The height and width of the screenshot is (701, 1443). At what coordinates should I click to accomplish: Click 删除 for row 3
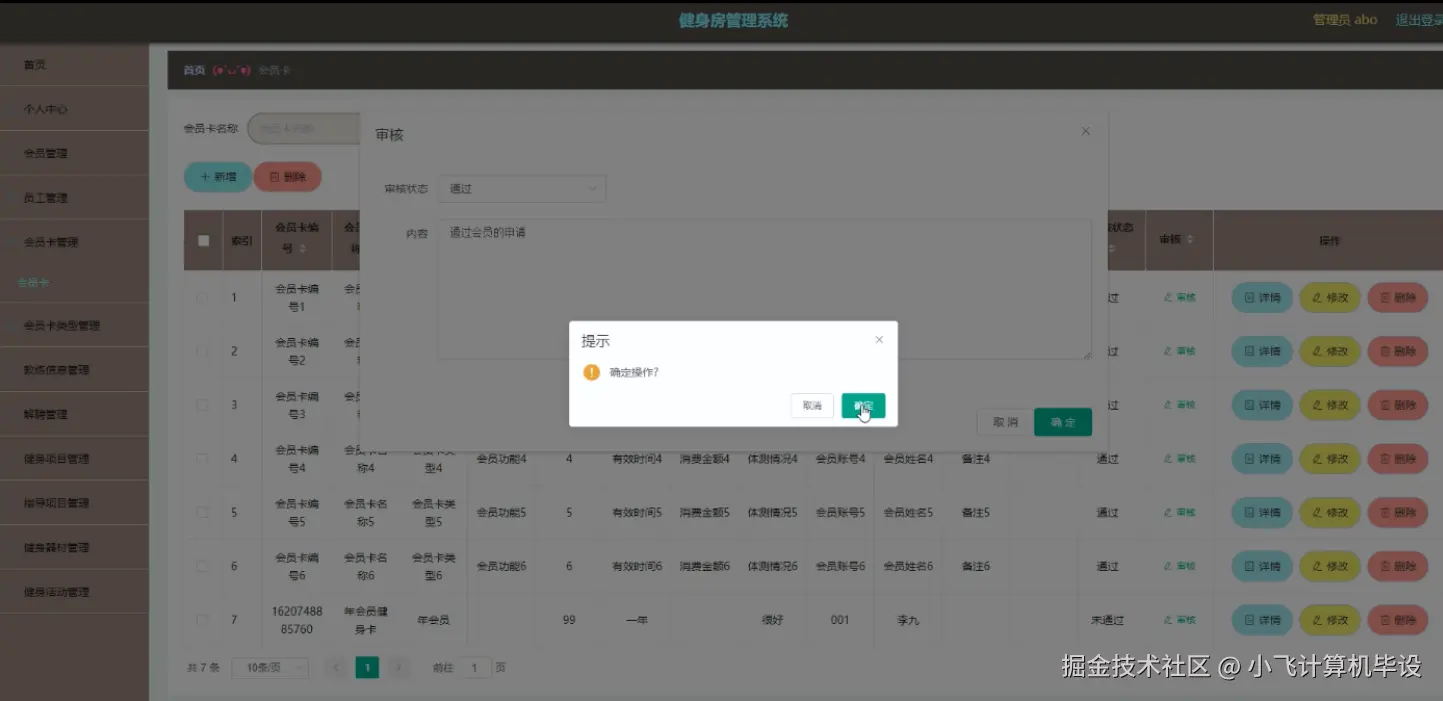pos(1398,405)
